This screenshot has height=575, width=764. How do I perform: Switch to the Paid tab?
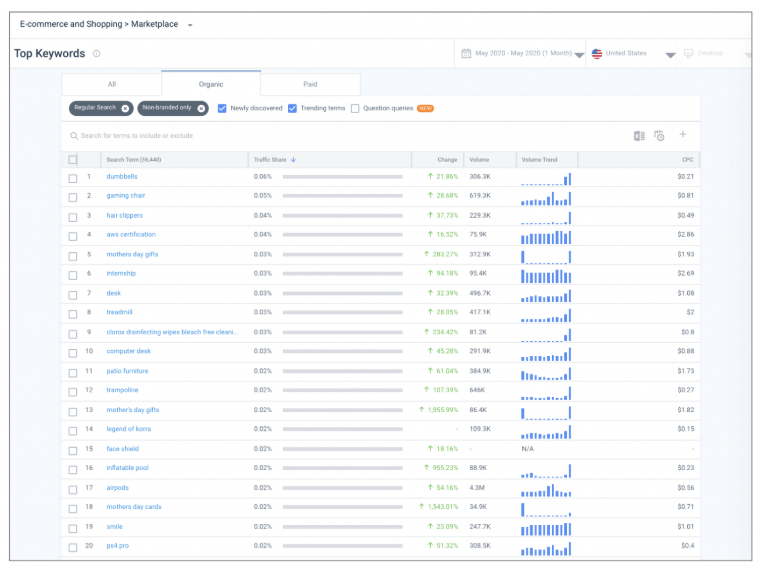point(310,84)
